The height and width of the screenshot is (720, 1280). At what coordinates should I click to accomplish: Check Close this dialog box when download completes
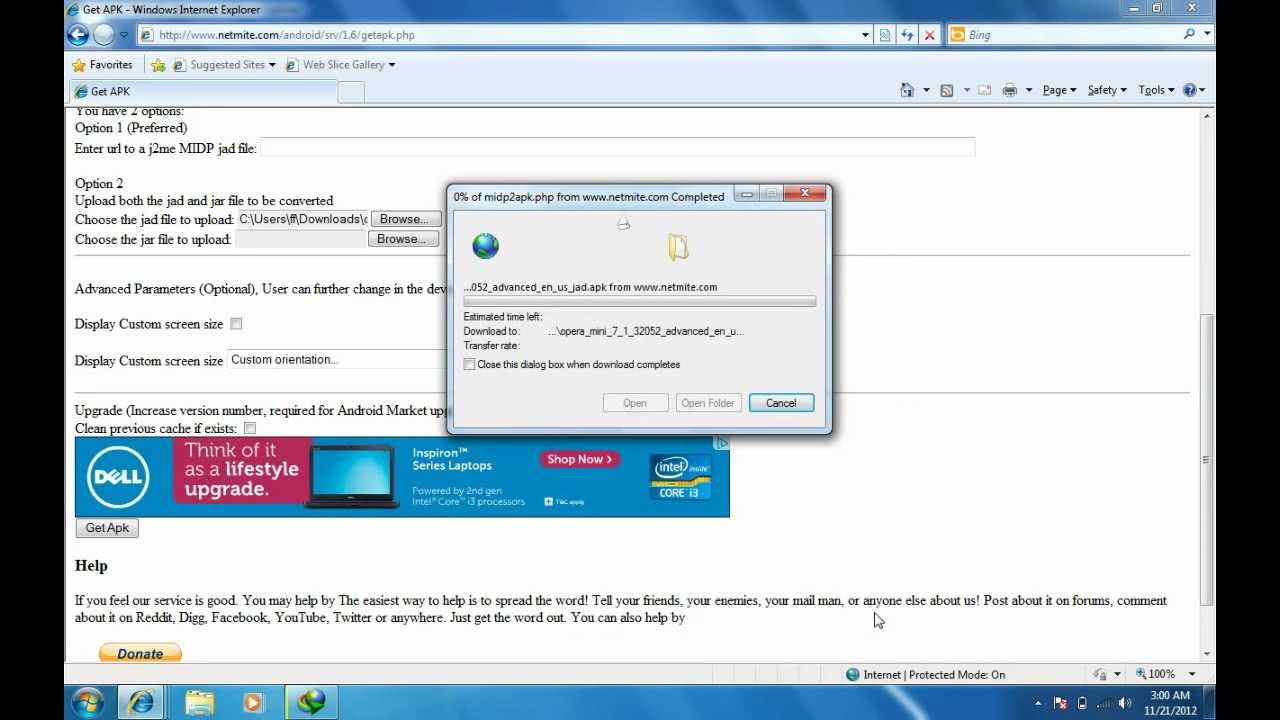469,365
